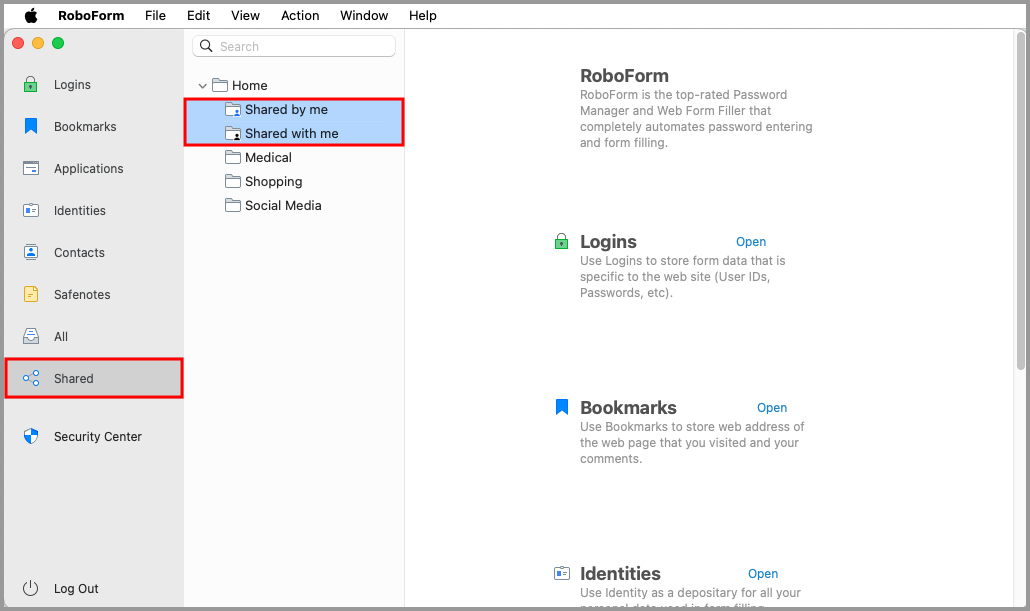Viewport: 1030px width, 611px height.
Task: Click the blue Bookmarks ribbon icon in sidebar
Action: point(31,126)
